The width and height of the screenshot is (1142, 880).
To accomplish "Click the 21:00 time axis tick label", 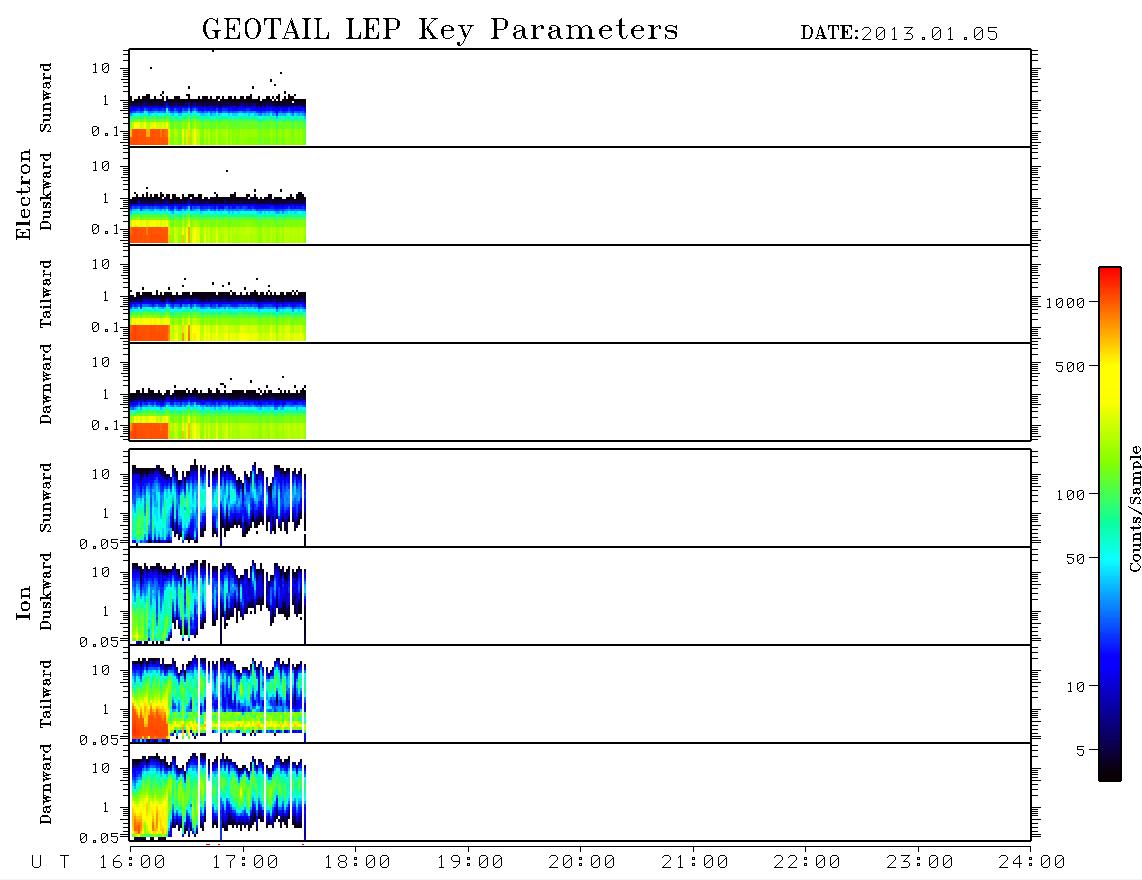I will (695, 862).
